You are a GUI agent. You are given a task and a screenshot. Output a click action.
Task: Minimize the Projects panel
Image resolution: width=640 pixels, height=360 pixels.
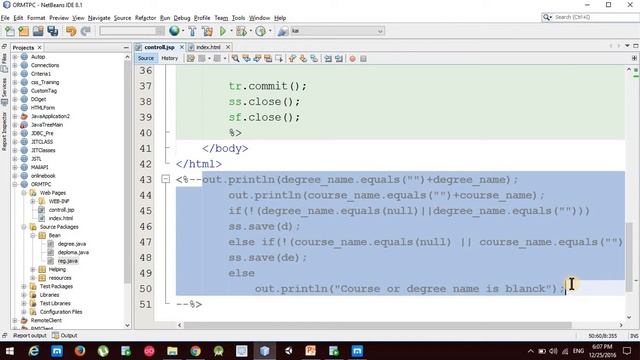(x=126, y=48)
